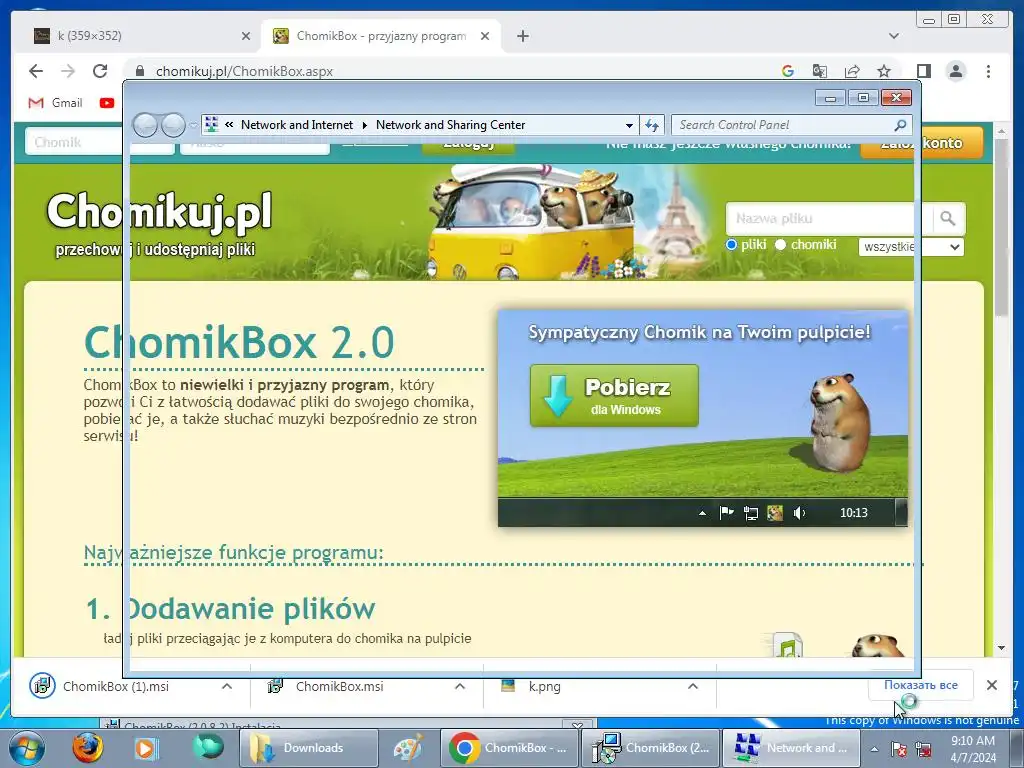Click Pobierz dla Windows download button
The width and height of the screenshot is (1024, 768).
coord(614,396)
